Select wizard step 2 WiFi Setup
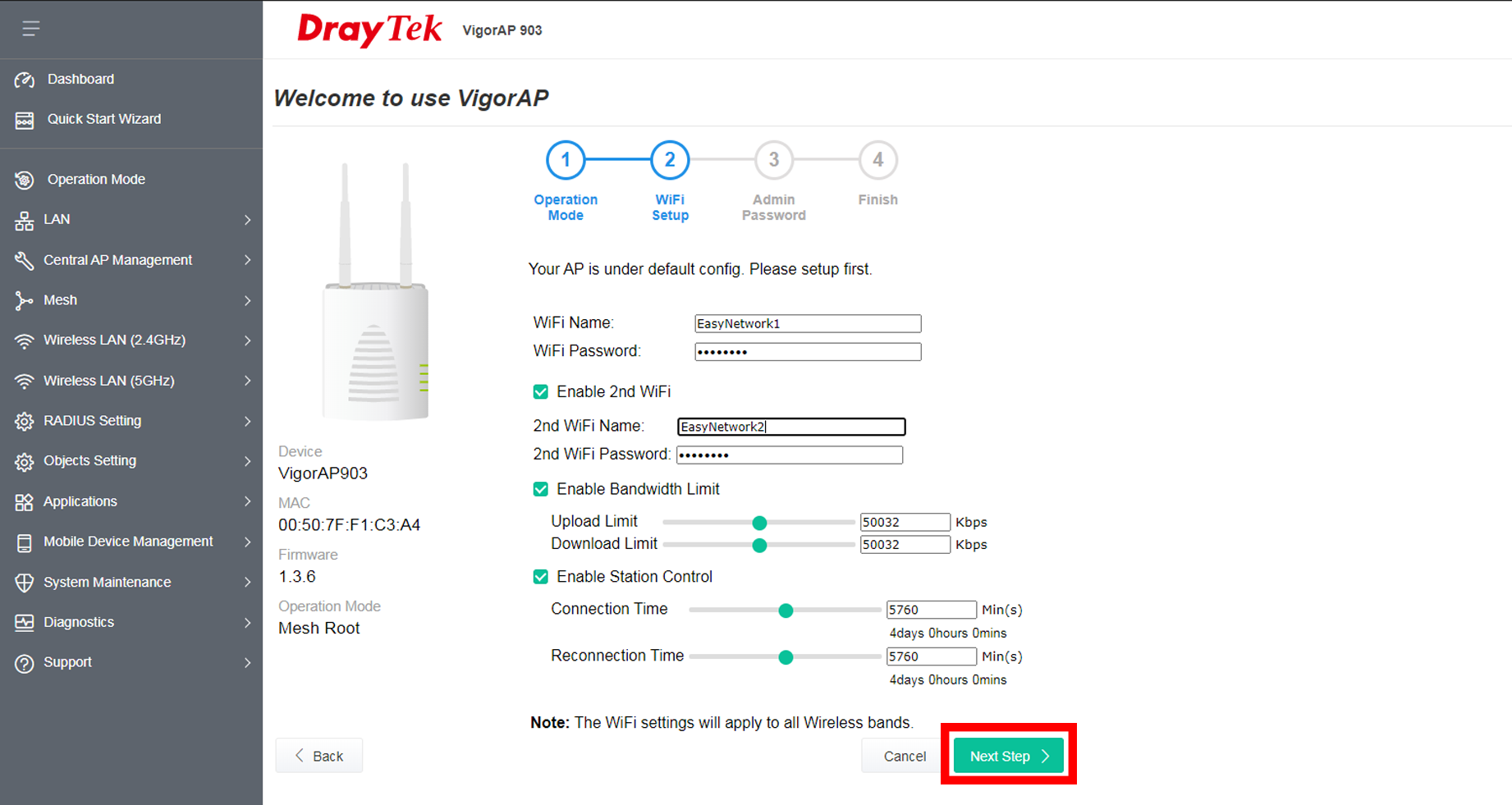The image size is (1512, 805). coord(670,160)
